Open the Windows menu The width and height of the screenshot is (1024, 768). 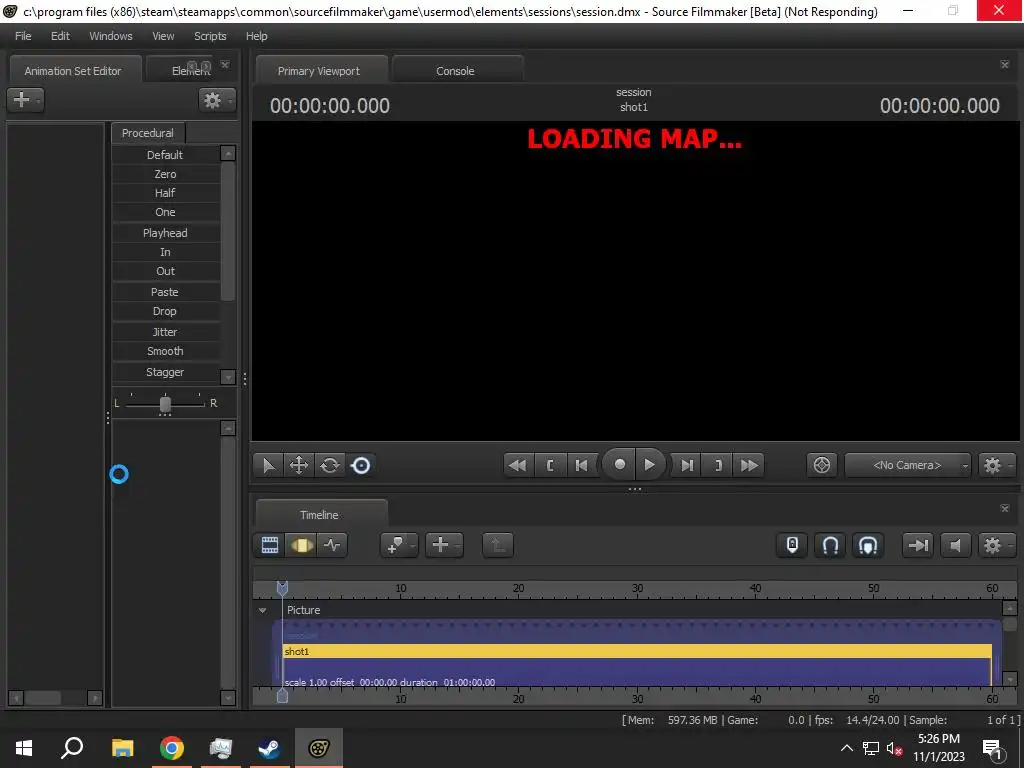(111, 36)
